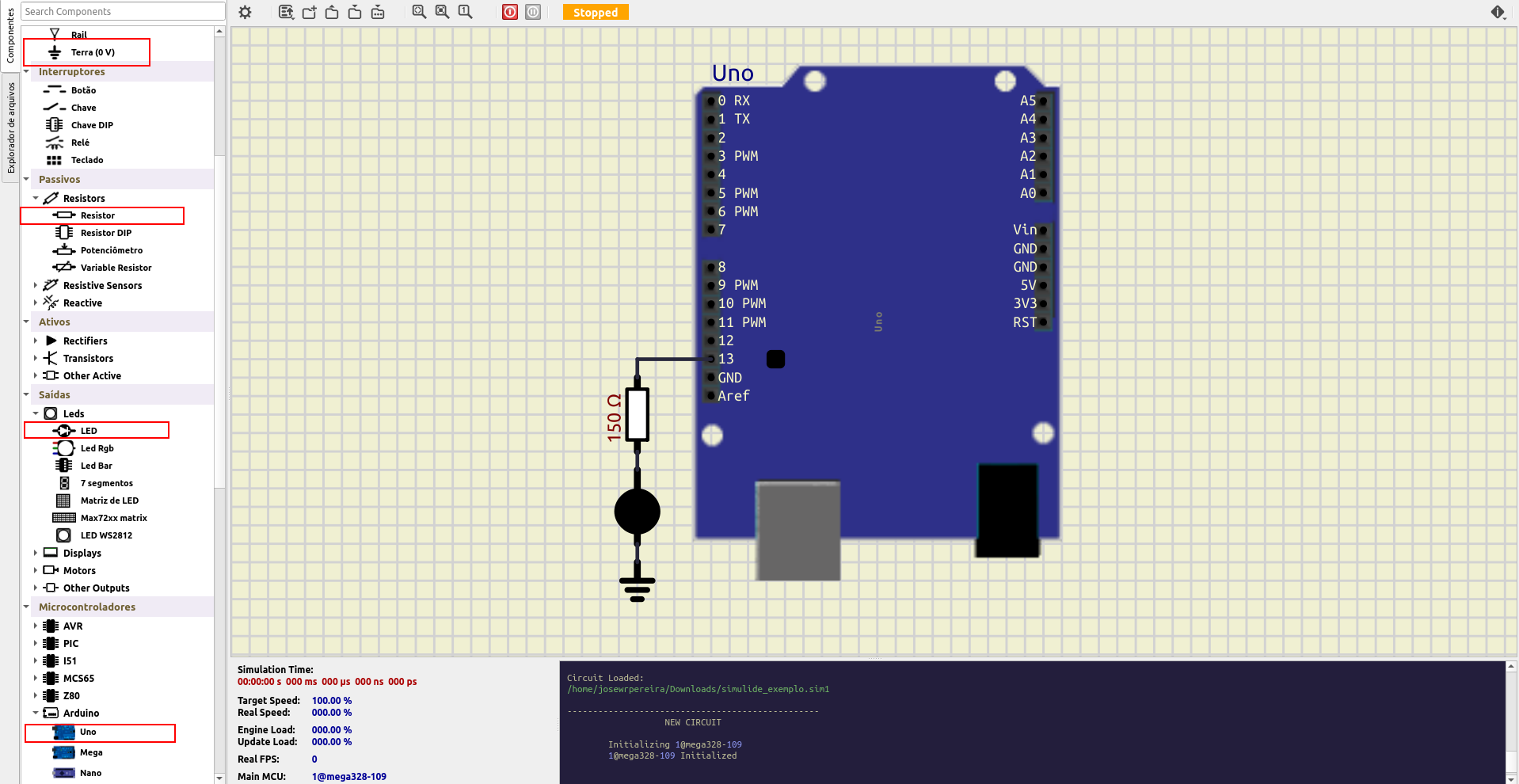1519x784 pixels.
Task: Click the 150 Ω resistor on the canvas
Action: [637, 414]
